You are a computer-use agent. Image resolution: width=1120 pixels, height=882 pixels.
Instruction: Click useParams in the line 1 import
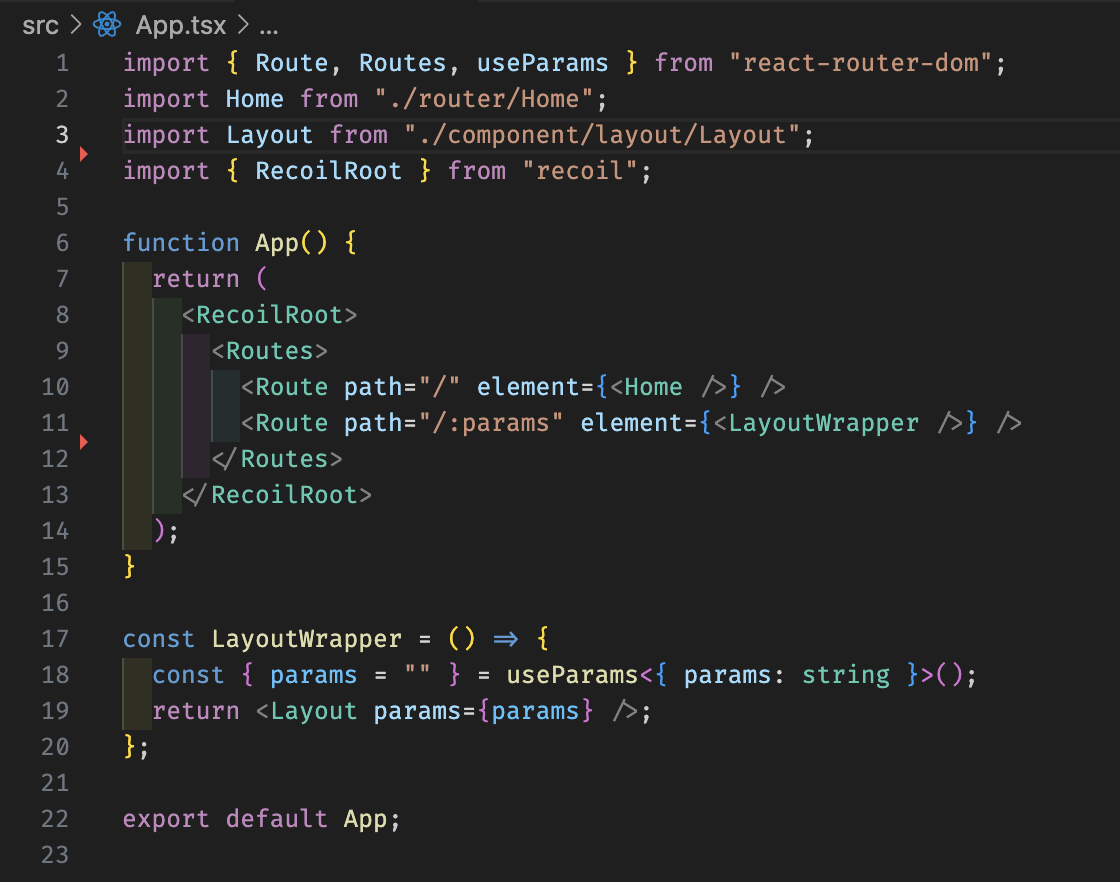pyautogui.click(x=542, y=63)
